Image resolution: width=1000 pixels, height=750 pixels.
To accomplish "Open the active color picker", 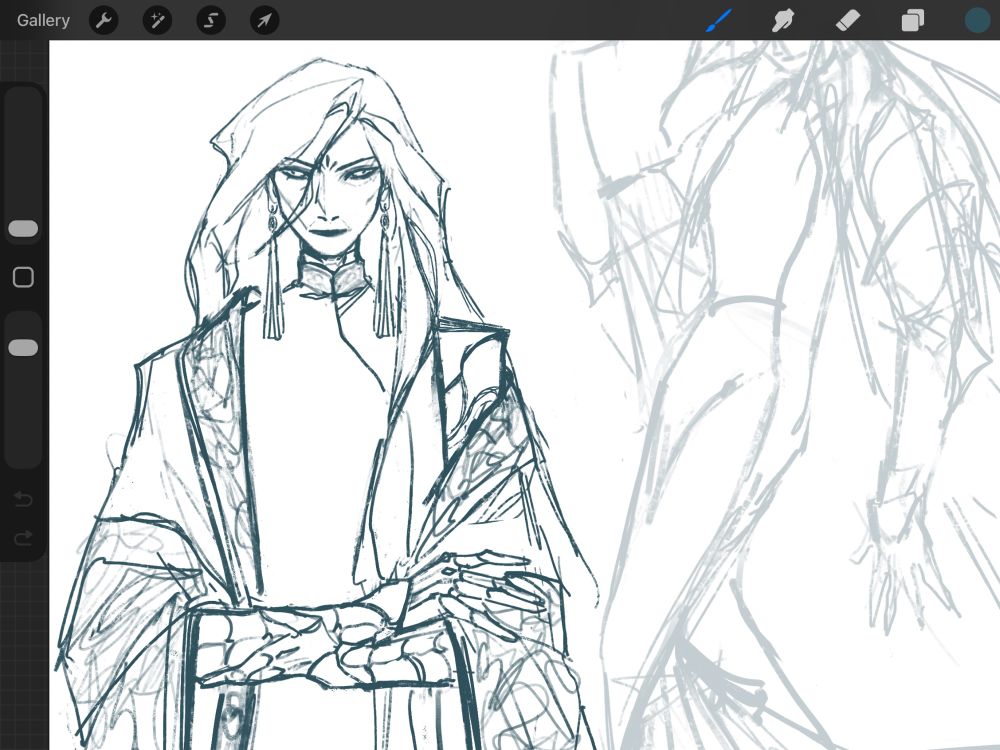I will (x=977, y=20).
